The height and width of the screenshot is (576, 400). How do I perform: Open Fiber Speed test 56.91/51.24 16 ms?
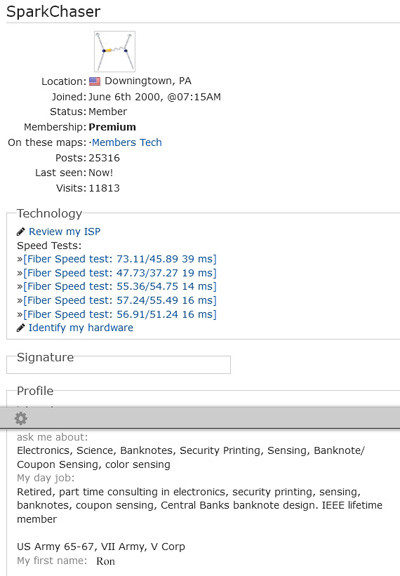(120, 314)
